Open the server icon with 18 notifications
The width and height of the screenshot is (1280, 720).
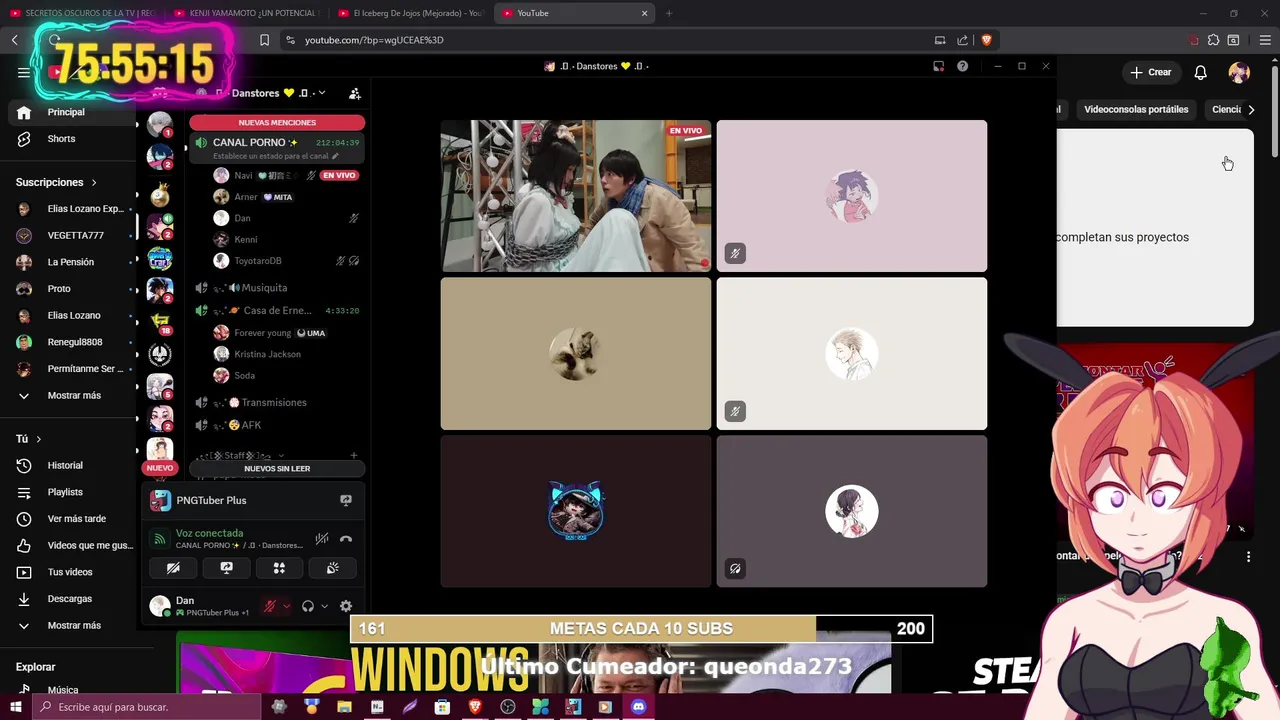pos(160,322)
